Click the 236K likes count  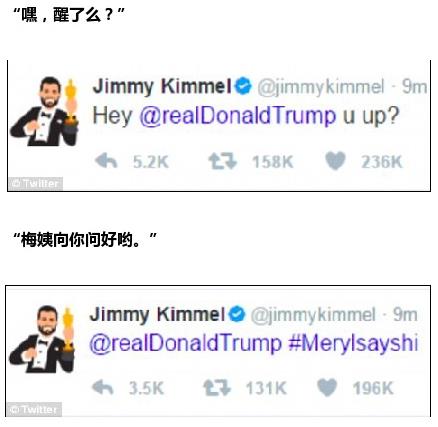pyautogui.click(x=382, y=162)
